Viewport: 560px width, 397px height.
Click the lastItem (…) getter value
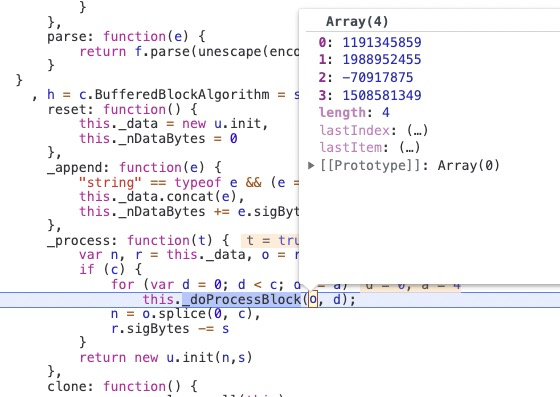[x=410, y=147]
